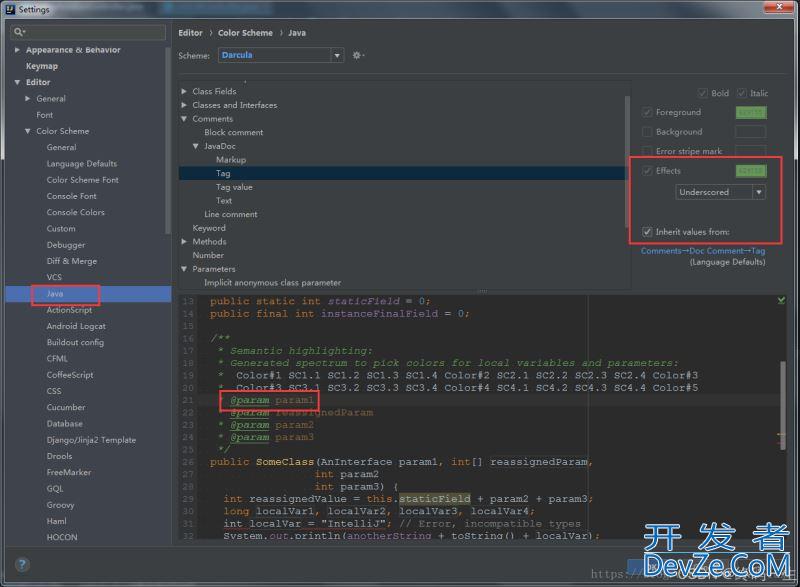Toggle the Effects checkbox
This screenshot has height=587, width=800.
coord(647,171)
